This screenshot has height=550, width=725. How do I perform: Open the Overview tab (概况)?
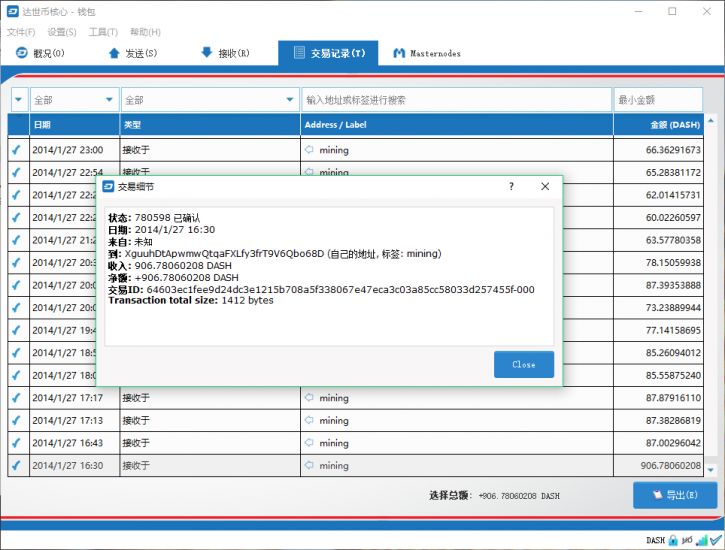pos(40,53)
